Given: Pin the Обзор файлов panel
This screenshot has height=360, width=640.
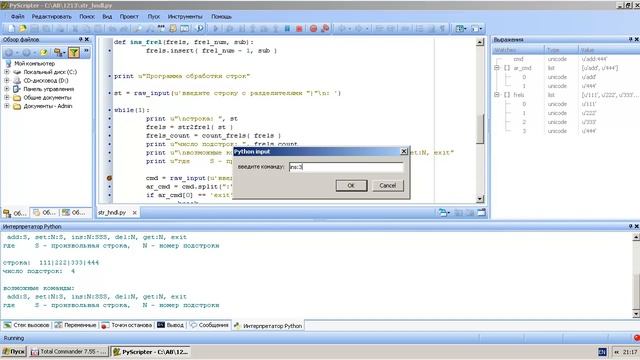Looking at the screenshot, I should click(x=80, y=40).
